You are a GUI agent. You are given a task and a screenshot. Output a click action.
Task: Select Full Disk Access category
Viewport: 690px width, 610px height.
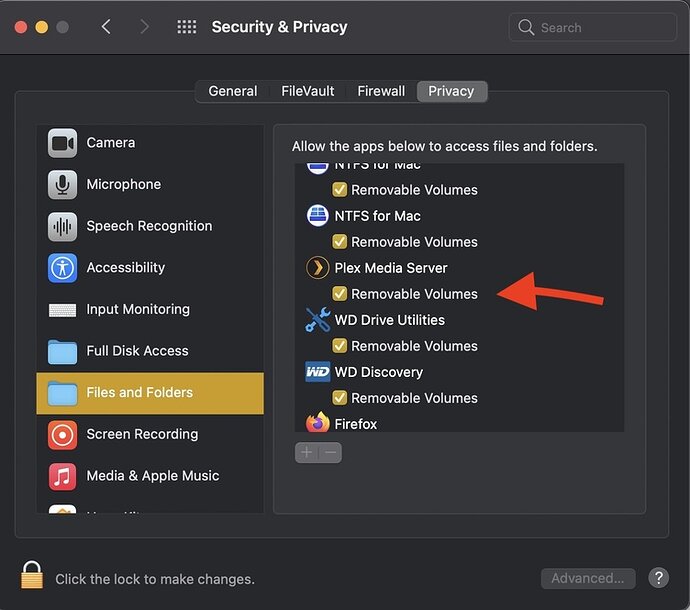(x=150, y=351)
